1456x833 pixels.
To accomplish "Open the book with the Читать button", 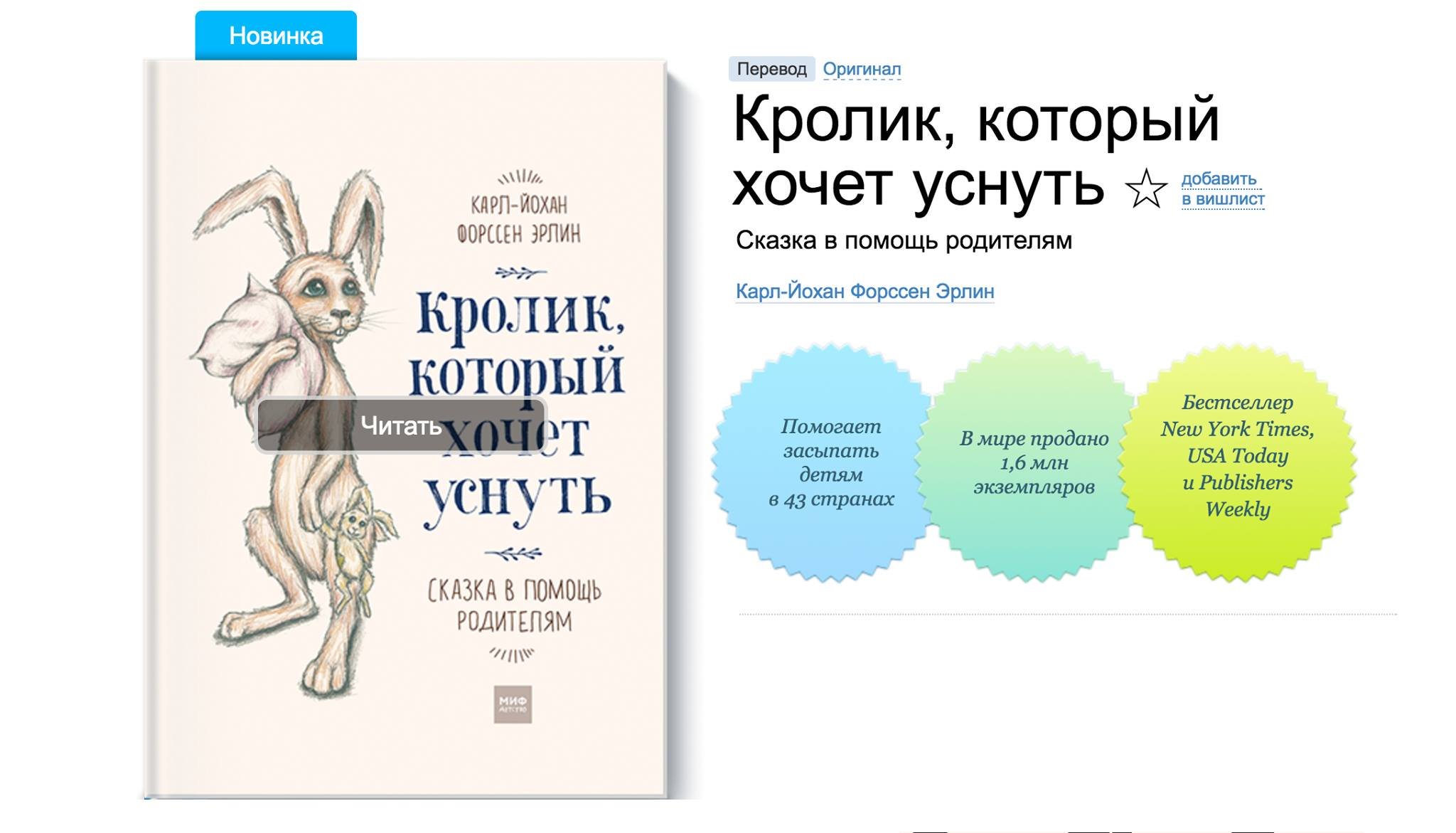I will [x=401, y=425].
